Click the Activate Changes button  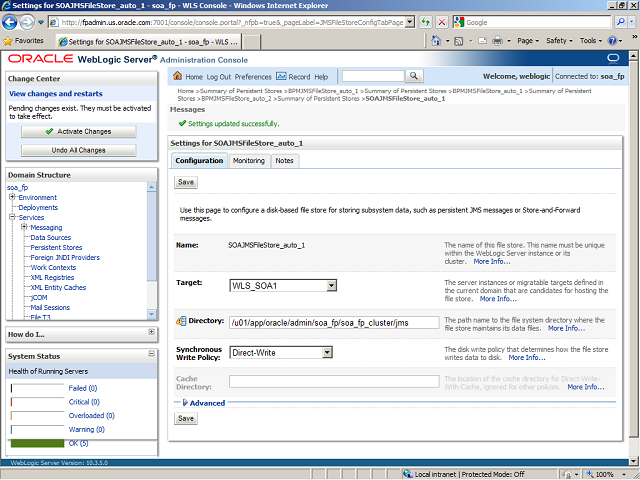pyautogui.click(x=78, y=131)
